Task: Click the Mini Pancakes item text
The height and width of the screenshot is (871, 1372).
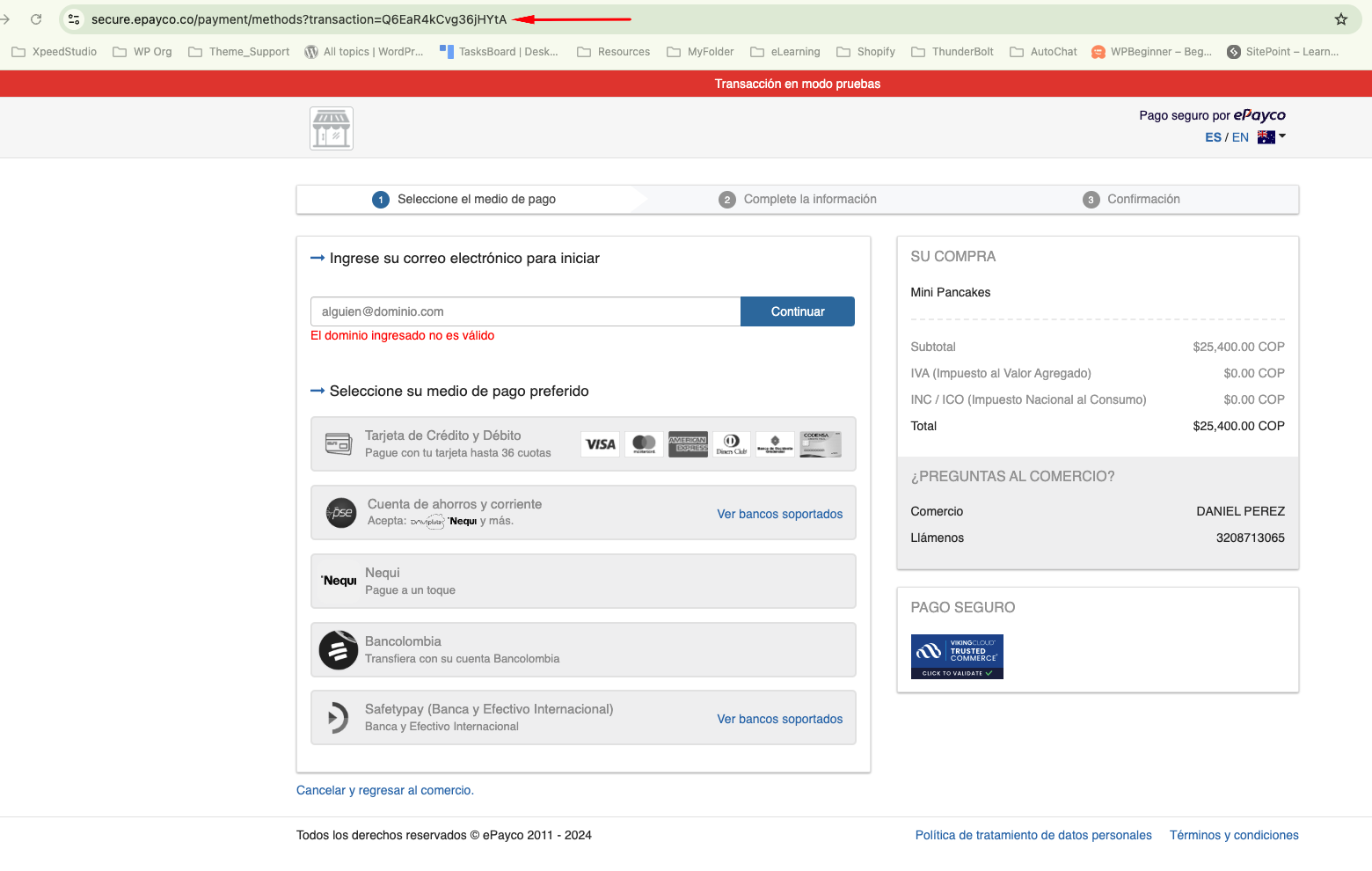Action: coord(951,292)
